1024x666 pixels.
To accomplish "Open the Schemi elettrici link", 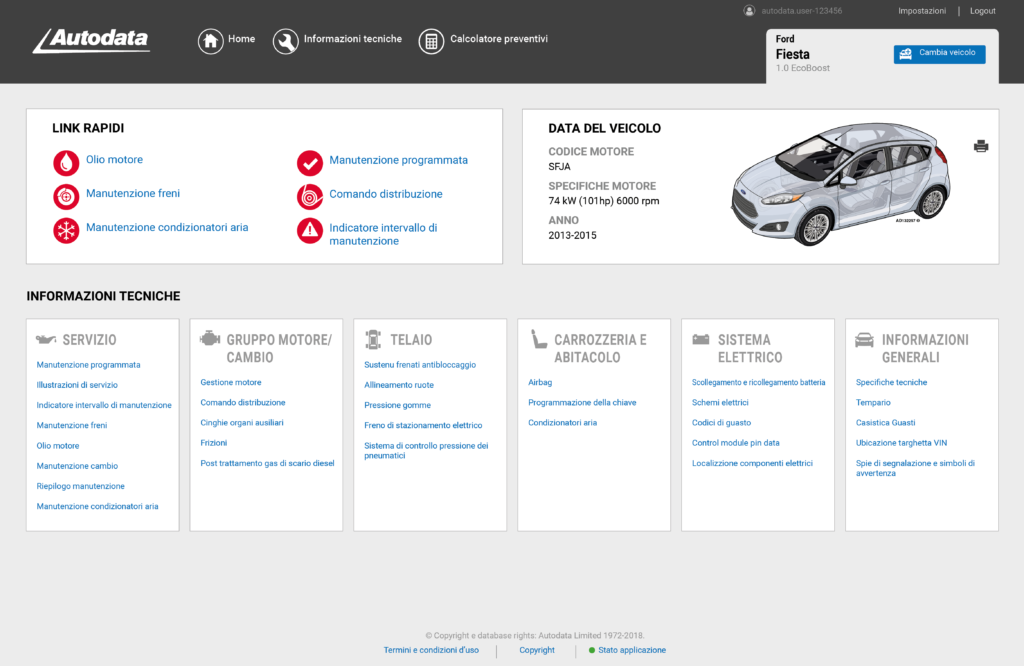I will [x=720, y=403].
